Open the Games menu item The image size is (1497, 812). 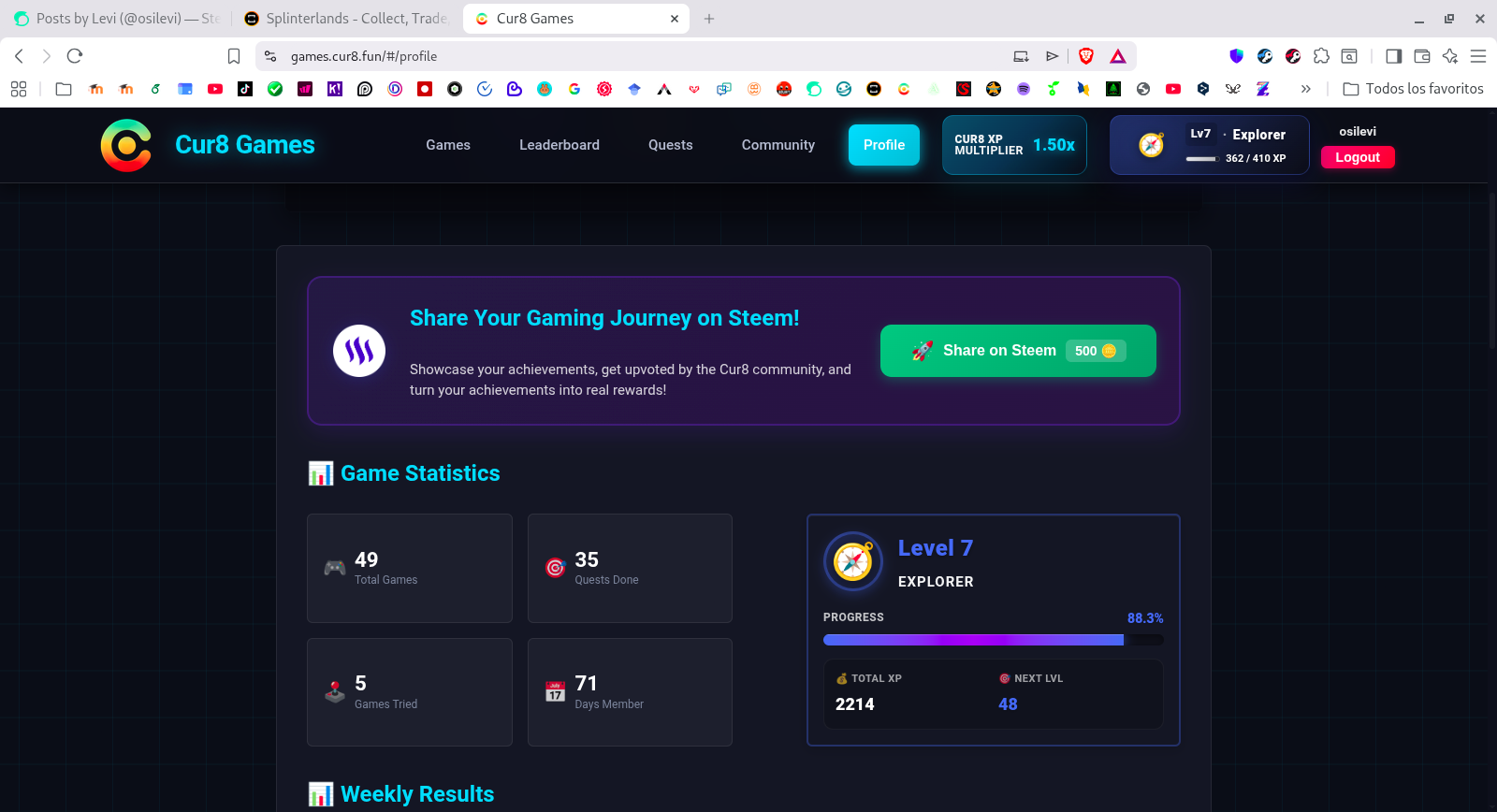pos(448,145)
